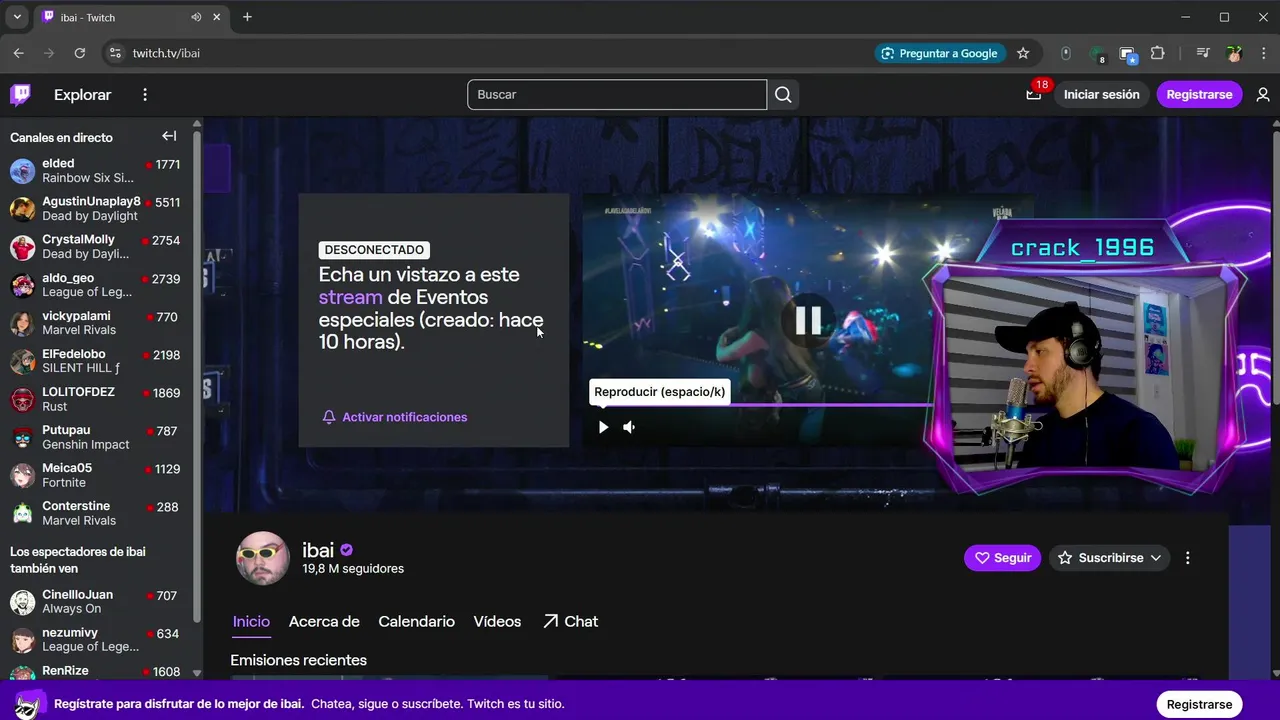Open nezumivy League of Legends channel
1280x720 pixels.
(x=97, y=640)
